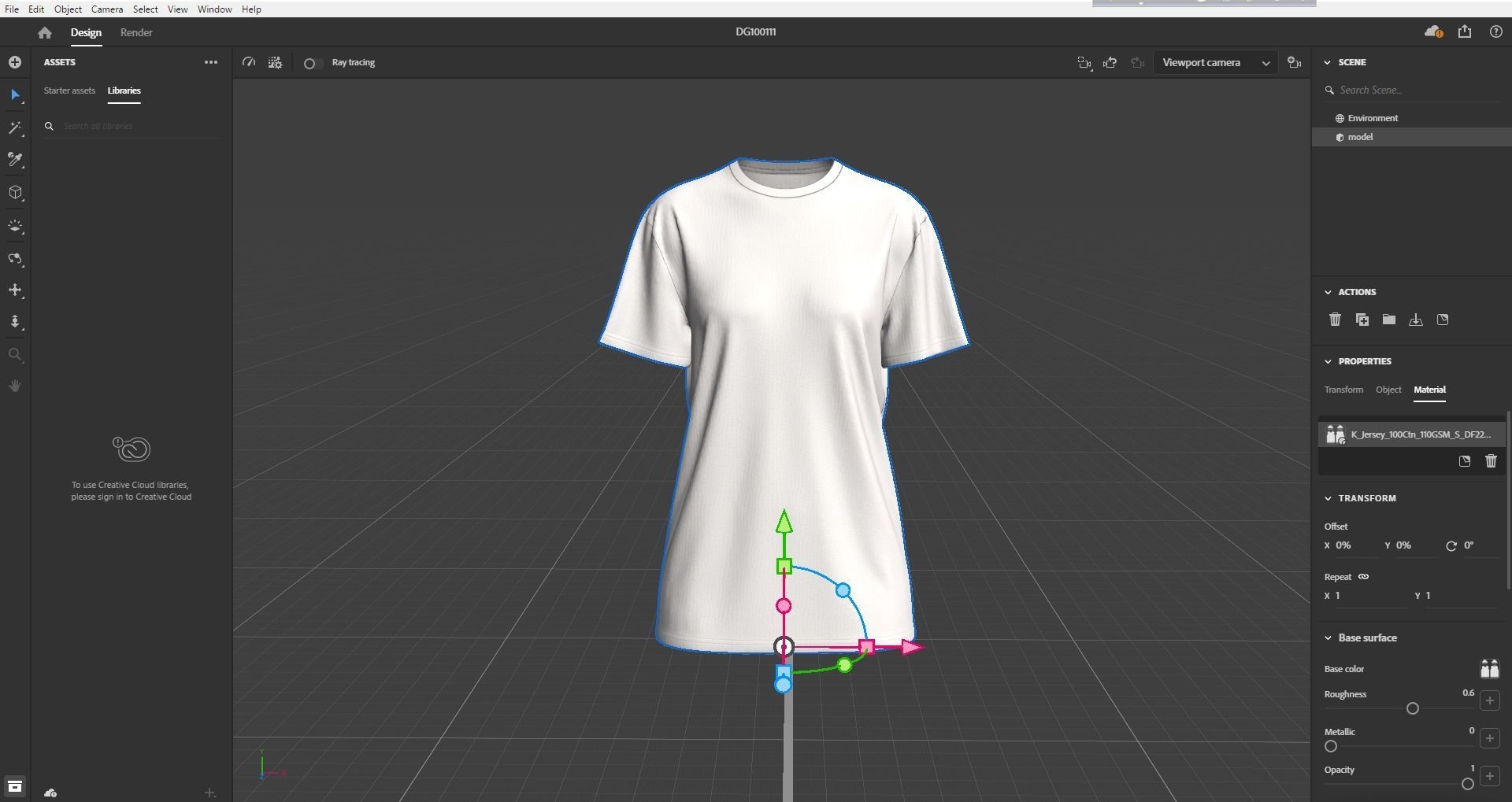Open the Select menu
Image resolution: width=1512 pixels, height=802 pixels.
pos(145,9)
